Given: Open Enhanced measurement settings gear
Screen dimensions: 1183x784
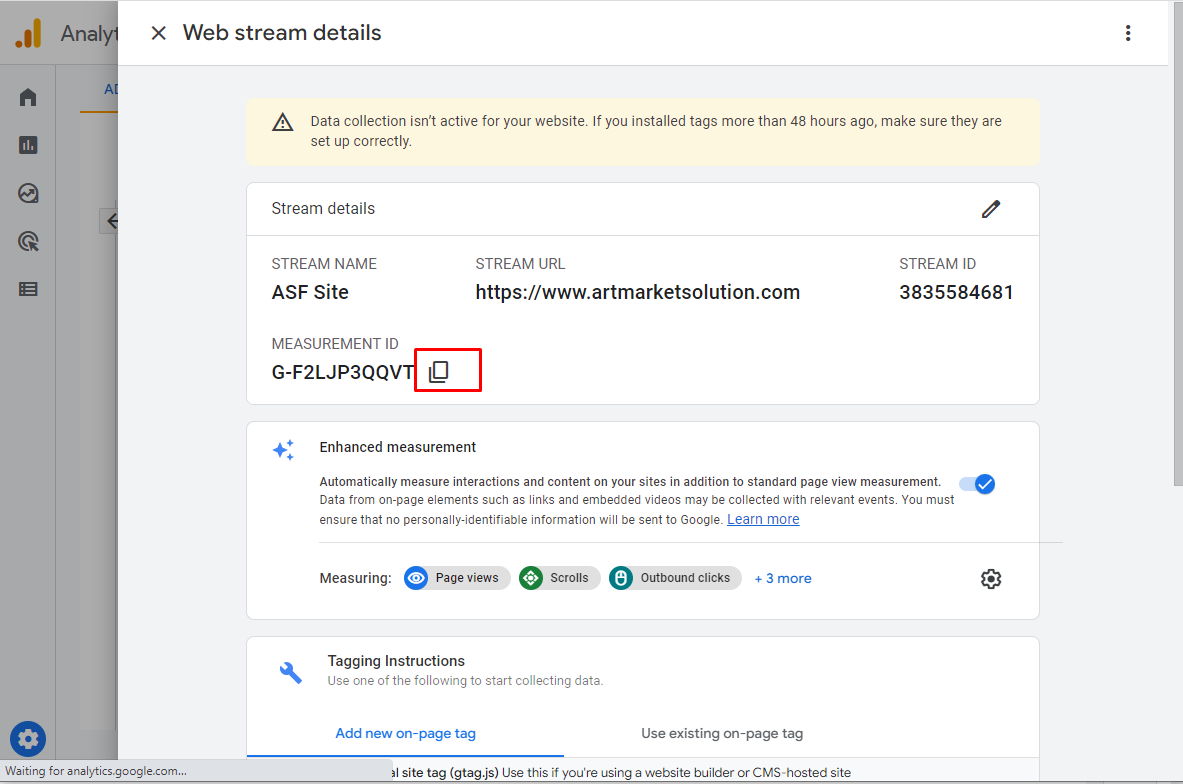Looking at the screenshot, I should pos(991,579).
